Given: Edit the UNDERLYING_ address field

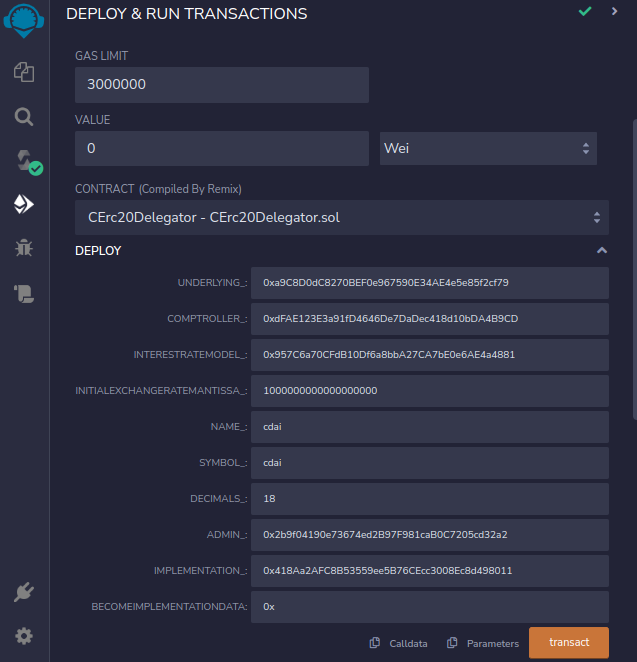Looking at the screenshot, I should click(429, 283).
